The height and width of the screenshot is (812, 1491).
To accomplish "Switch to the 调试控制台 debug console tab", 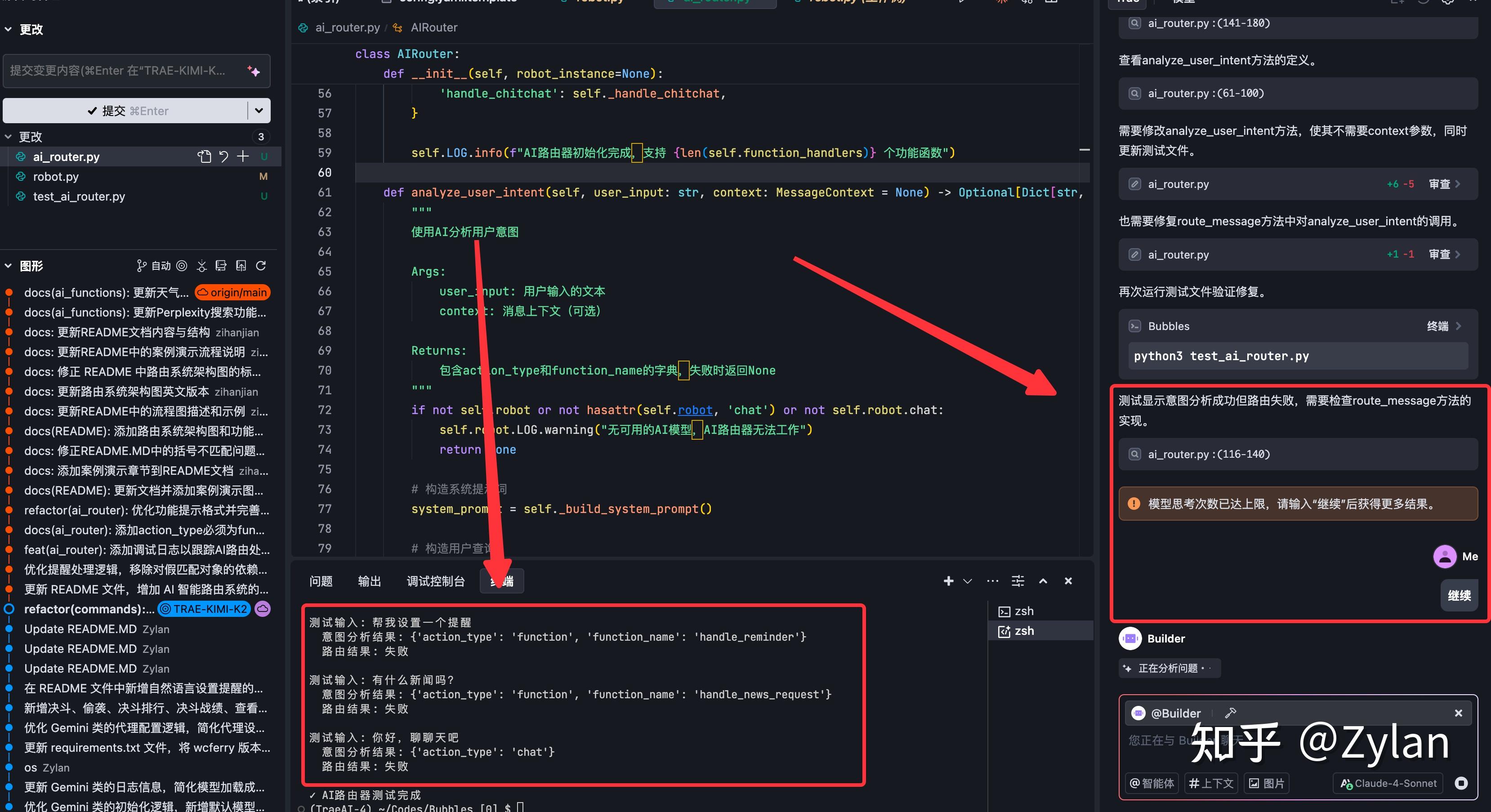I will (x=435, y=581).
